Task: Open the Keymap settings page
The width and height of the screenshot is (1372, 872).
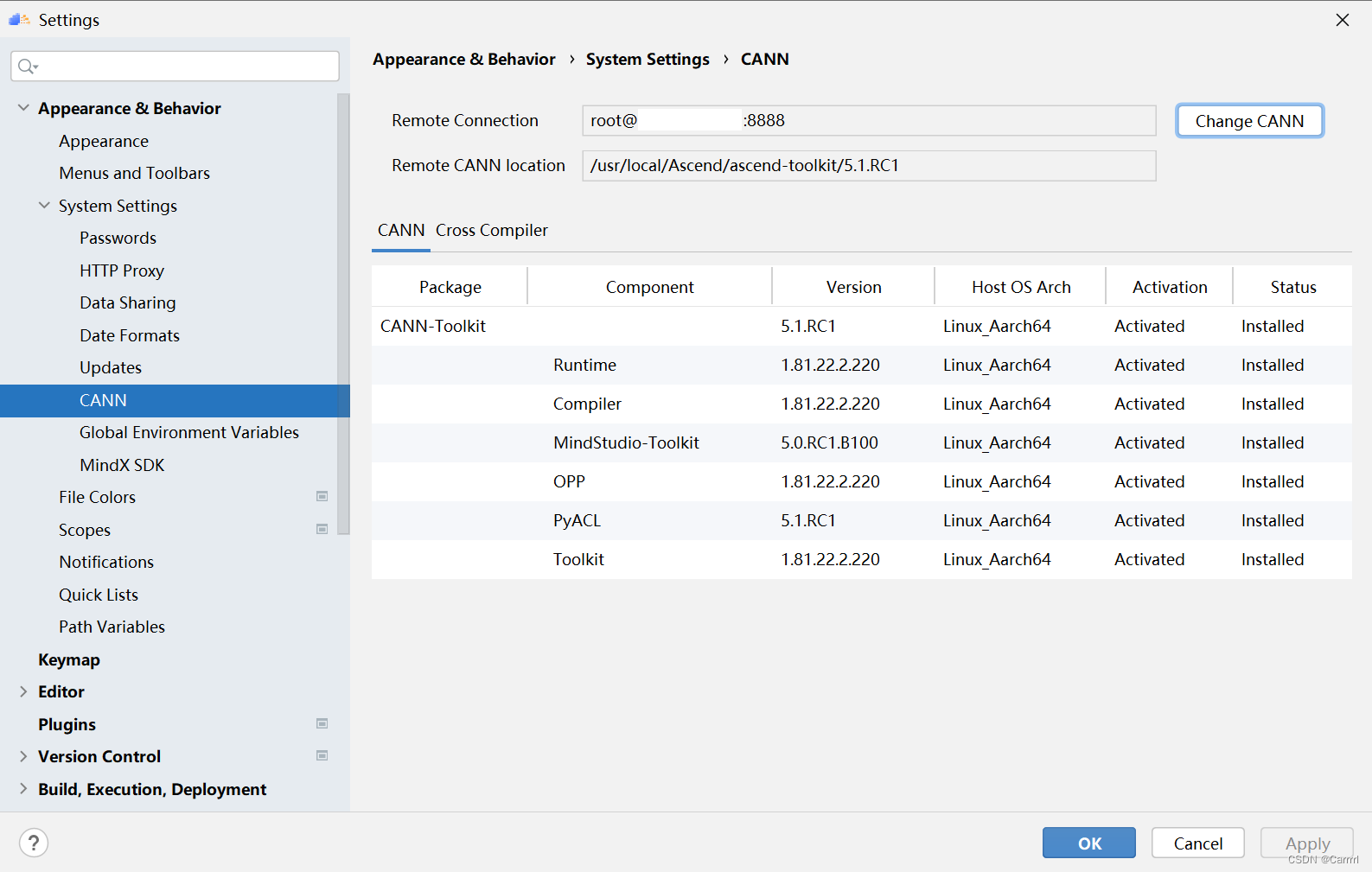Action: click(x=69, y=659)
